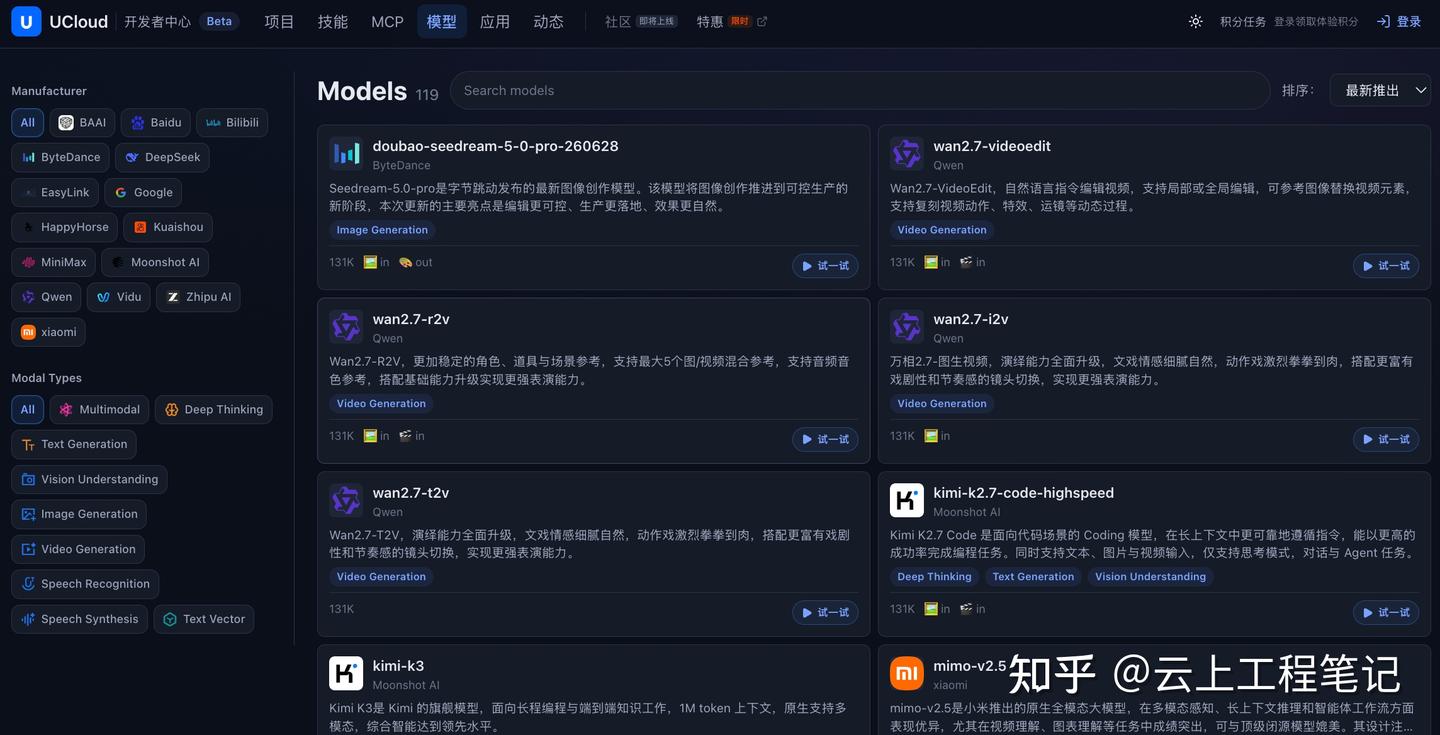Click the Beta badge next to 开发者中心
Screen dimensions: 1440x735
tap(219, 21)
